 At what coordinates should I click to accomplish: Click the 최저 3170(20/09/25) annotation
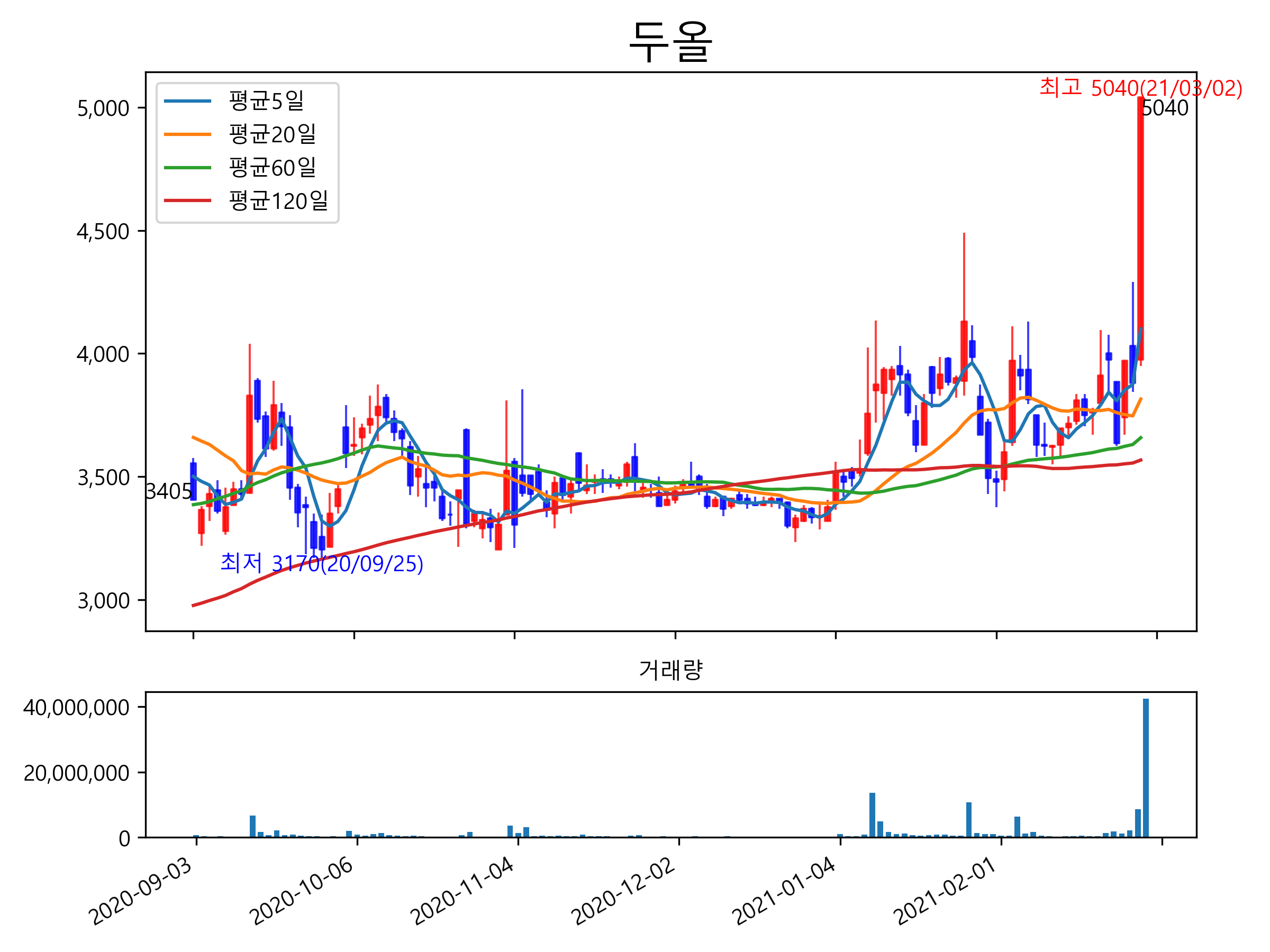(x=322, y=564)
